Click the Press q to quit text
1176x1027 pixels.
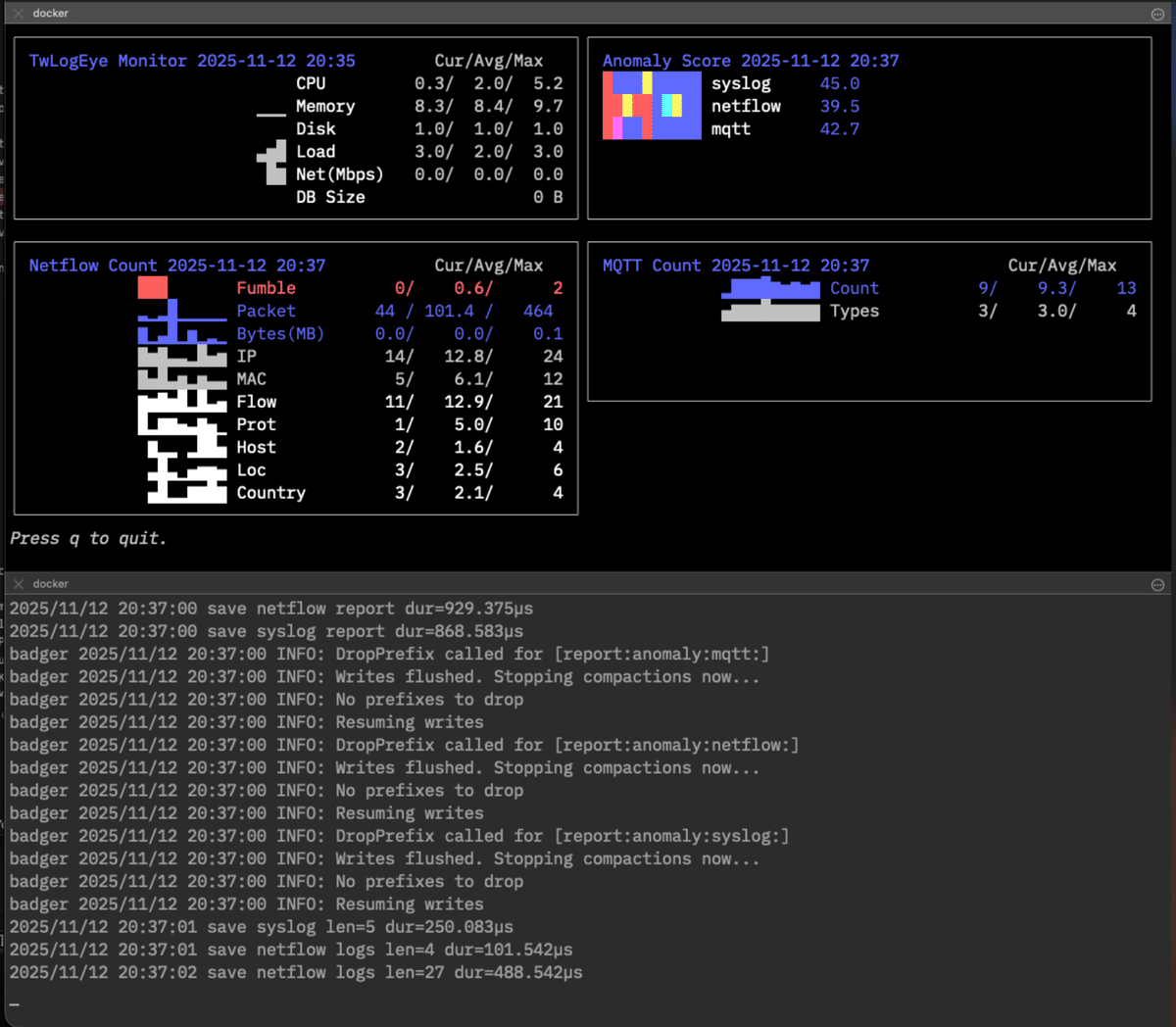pyautogui.click(x=88, y=538)
